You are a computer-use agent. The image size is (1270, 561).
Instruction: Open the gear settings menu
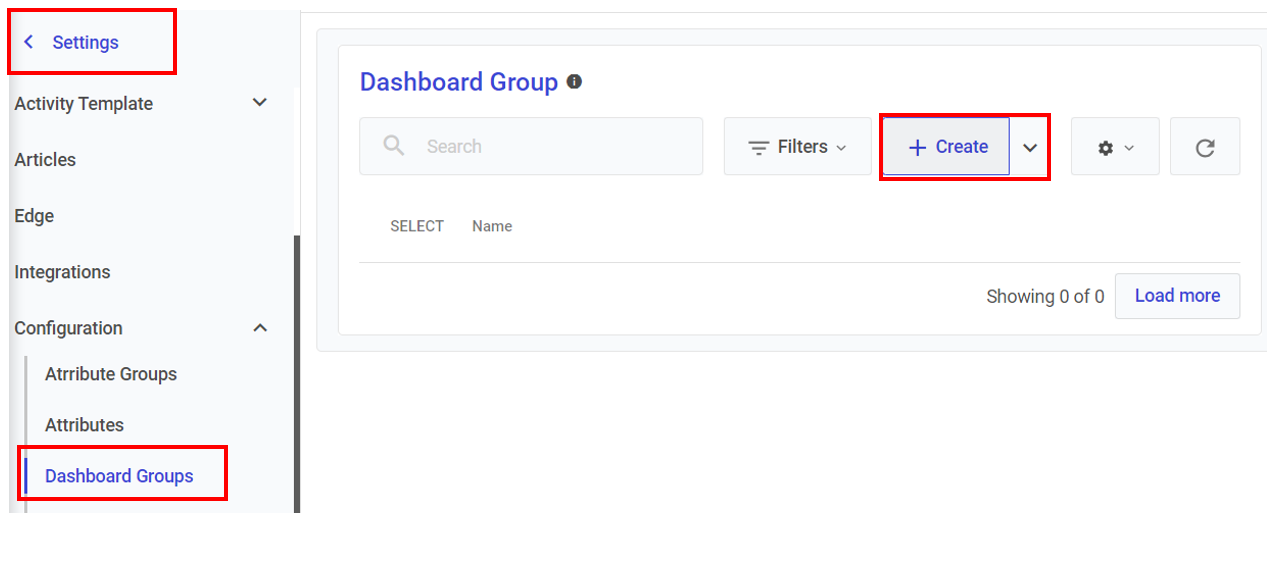1114,147
